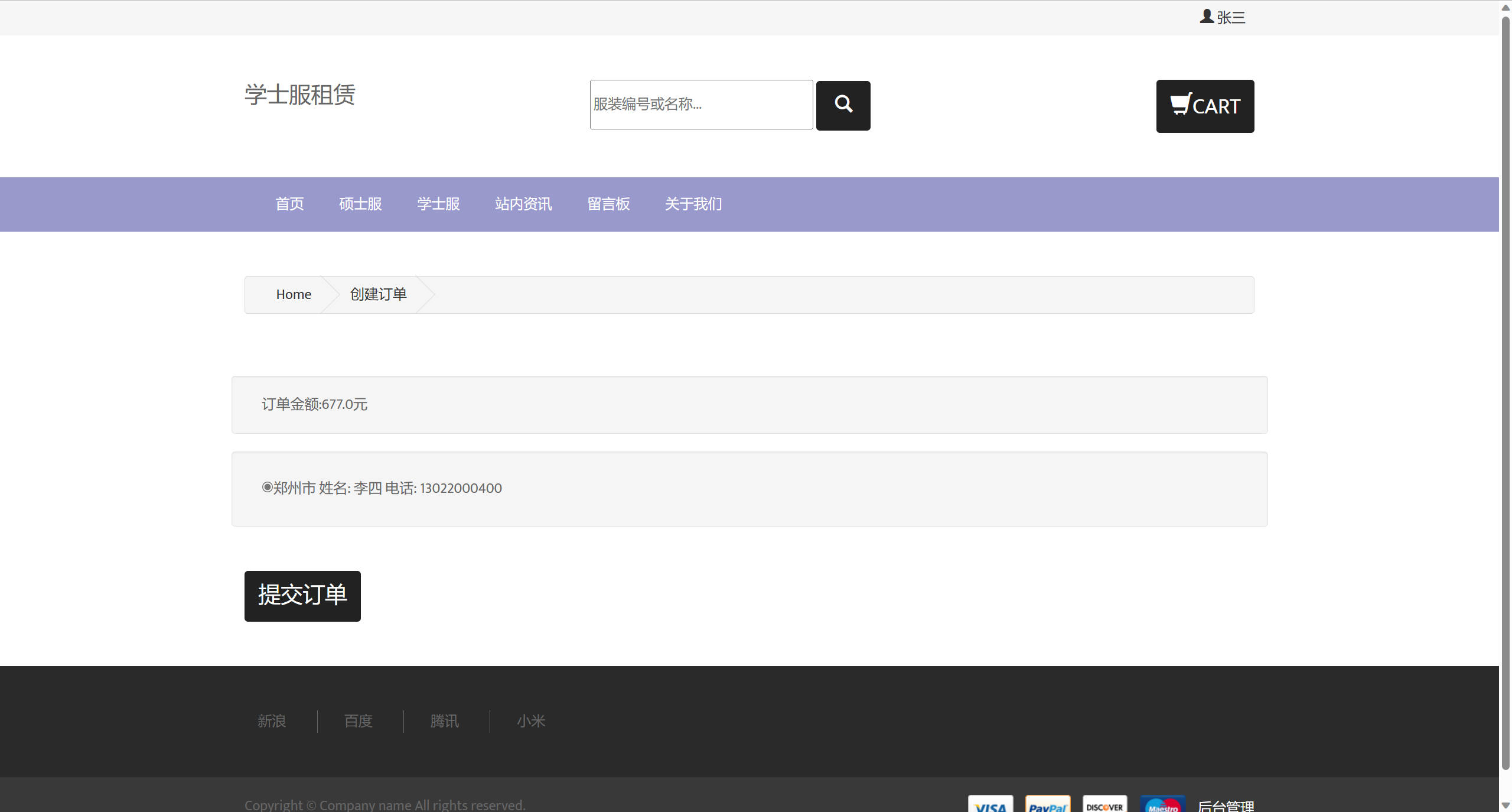This screenshot has height=812, width=1512.
Task: Click the Home breadcrumb link
Action: [294, 294]
